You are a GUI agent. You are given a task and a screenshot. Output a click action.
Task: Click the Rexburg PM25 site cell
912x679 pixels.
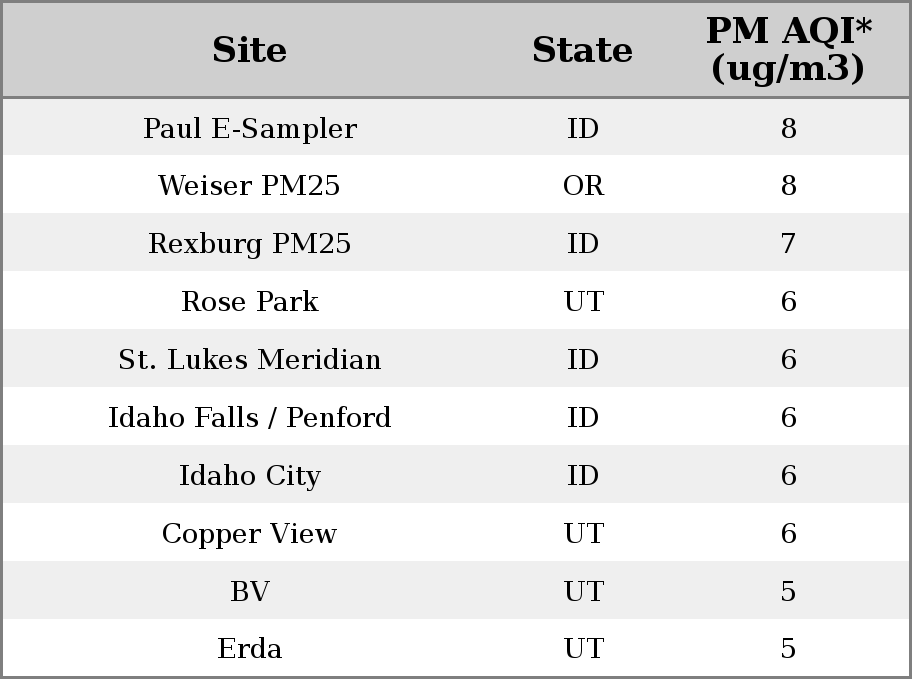[250, 243]
